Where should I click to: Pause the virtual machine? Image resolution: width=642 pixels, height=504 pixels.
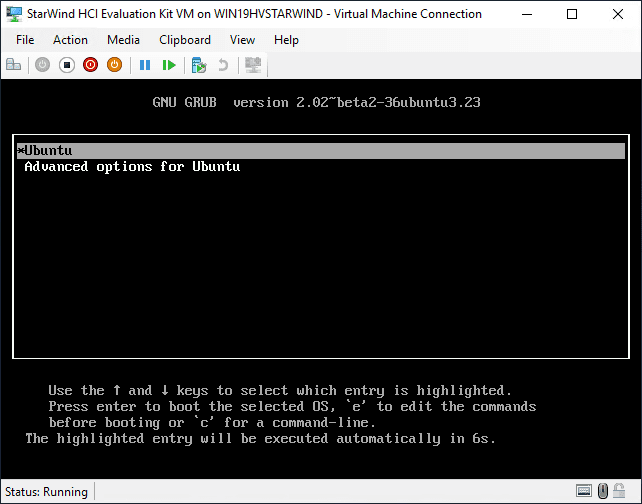[x=145, y=65]
